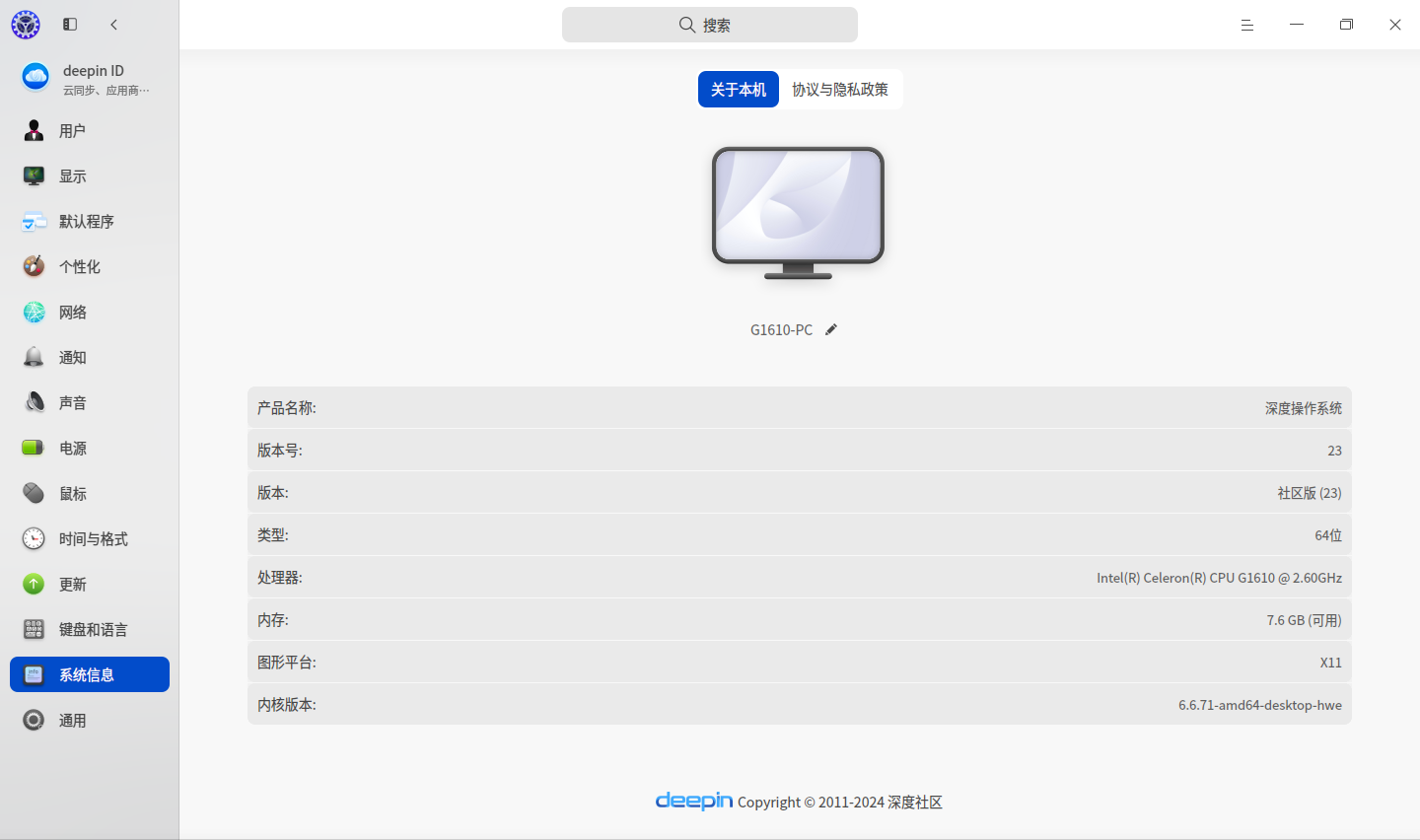Click the 类型 value 64位
This screenshot has width=1420, height=840.
click(1328, 535)
